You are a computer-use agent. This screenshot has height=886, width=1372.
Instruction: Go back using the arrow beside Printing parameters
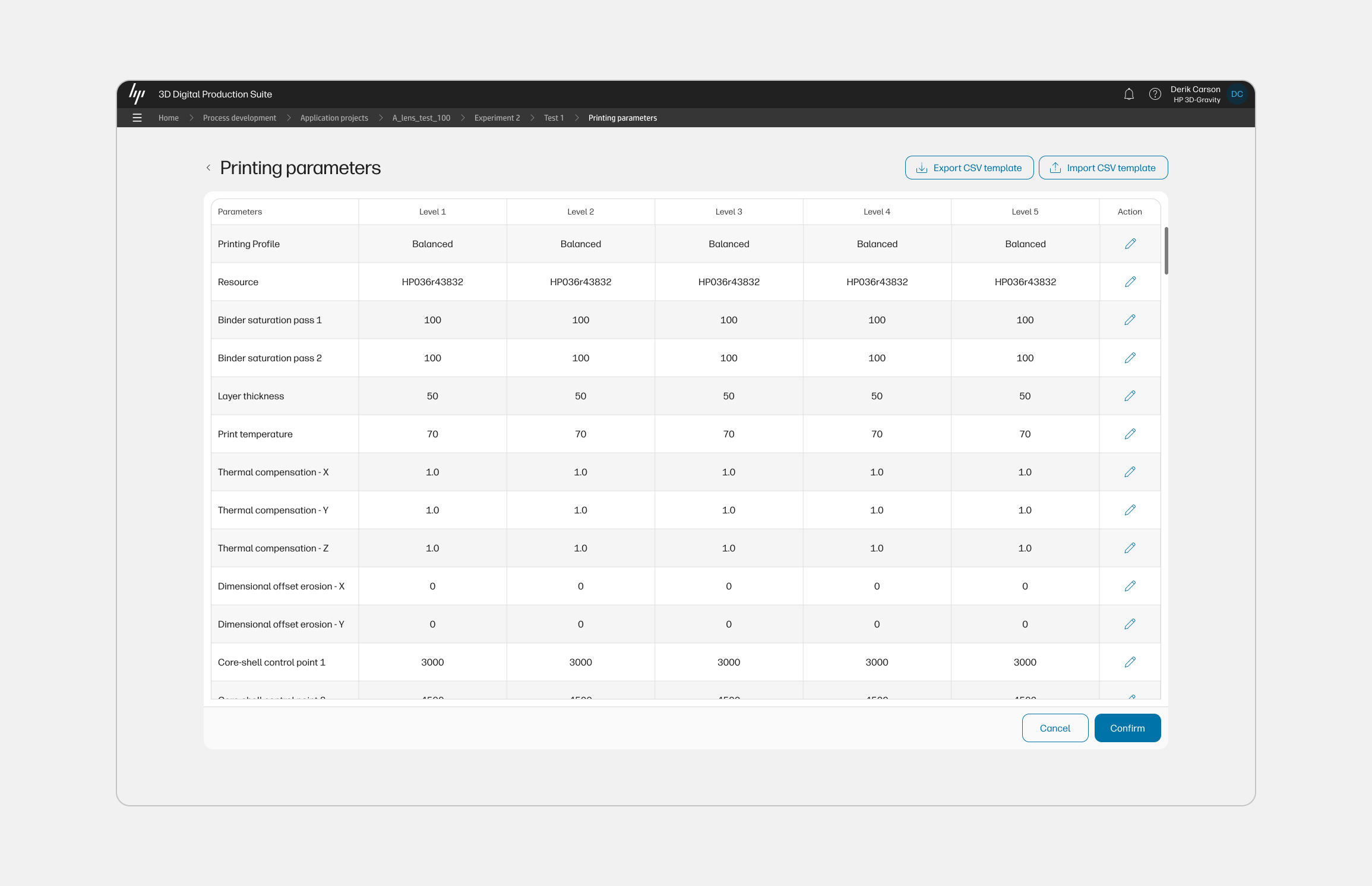pos(208,168)
